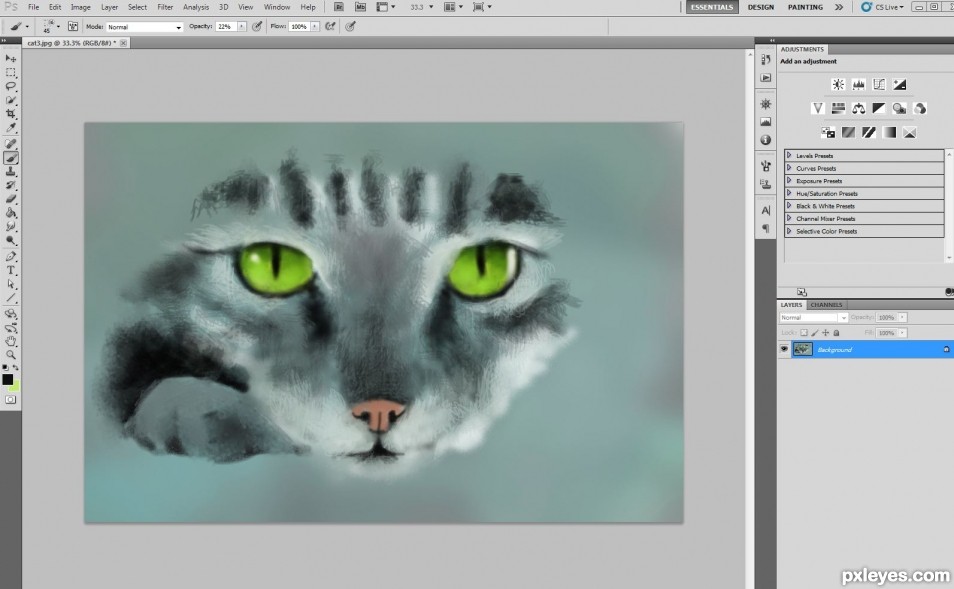Viewport: 954px width, 589px height.
Task: Select the Pen tool
Action: point(11,256)
